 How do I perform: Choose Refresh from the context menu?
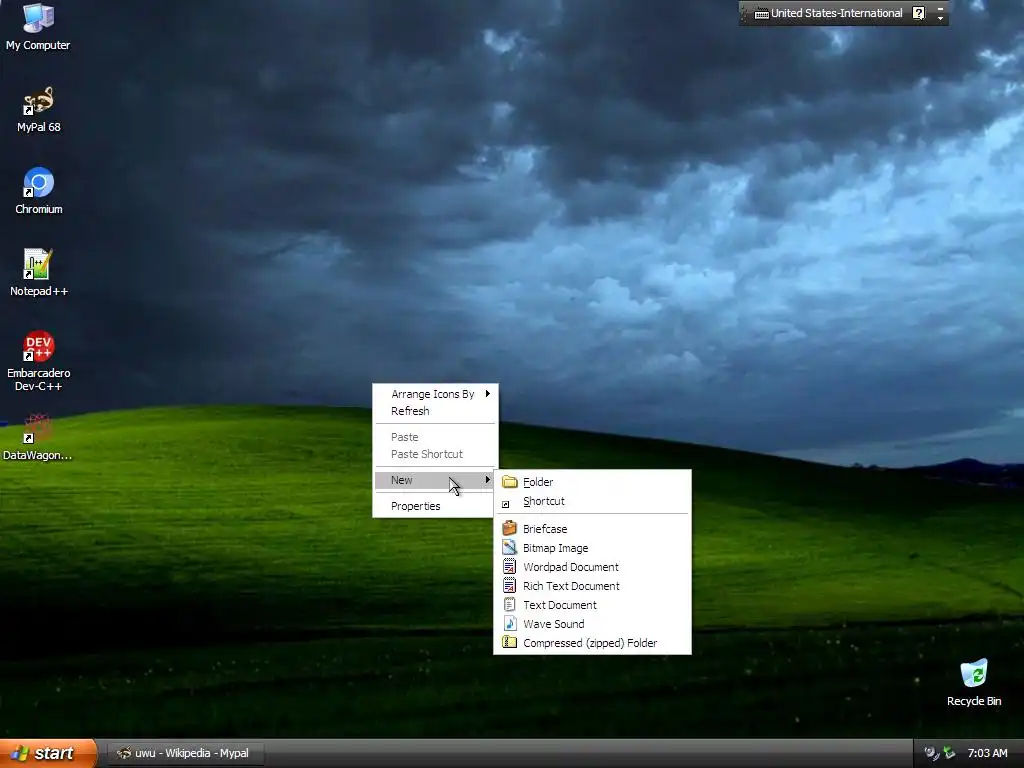click(435, 411)
